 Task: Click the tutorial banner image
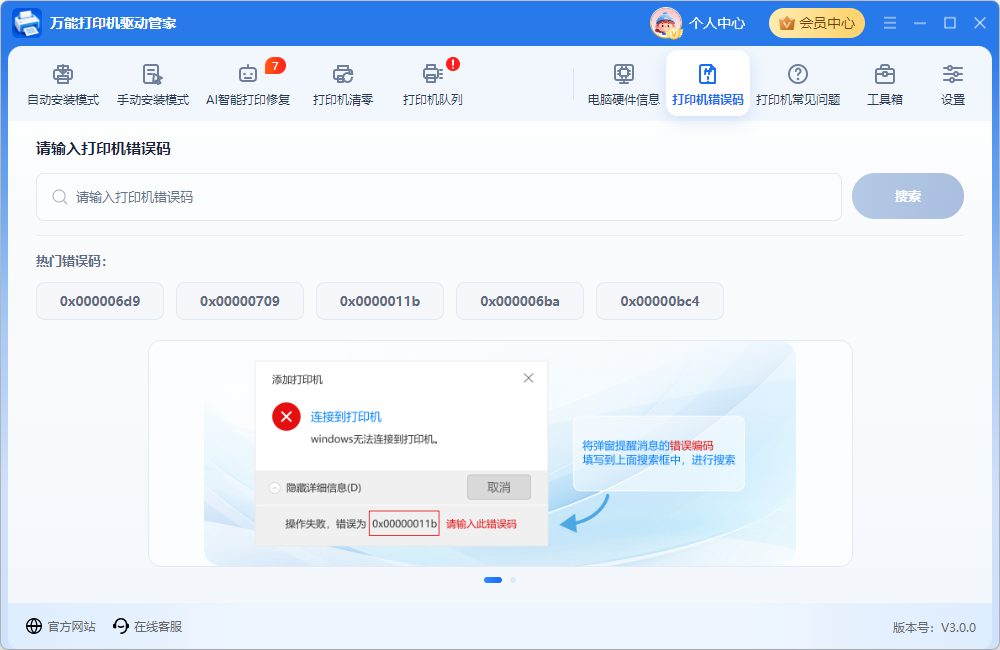500,454
